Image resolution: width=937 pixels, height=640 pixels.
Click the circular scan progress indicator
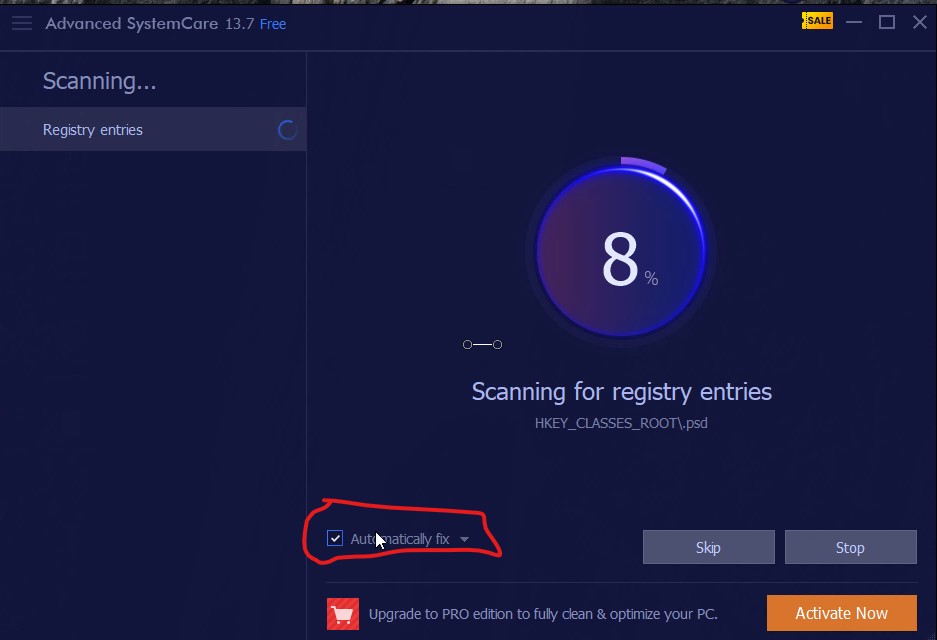[x=621, y=251]
